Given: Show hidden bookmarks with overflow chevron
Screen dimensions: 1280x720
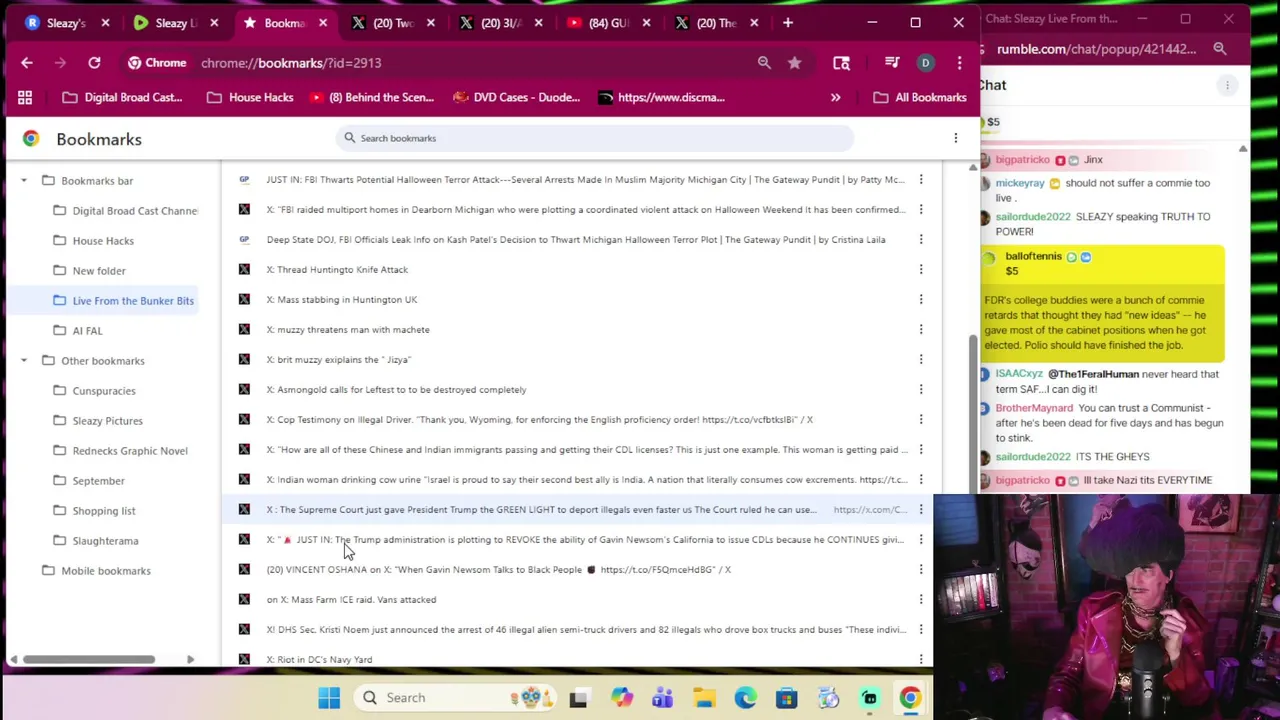Looking at the screenshot, I should tap(835, 97).
